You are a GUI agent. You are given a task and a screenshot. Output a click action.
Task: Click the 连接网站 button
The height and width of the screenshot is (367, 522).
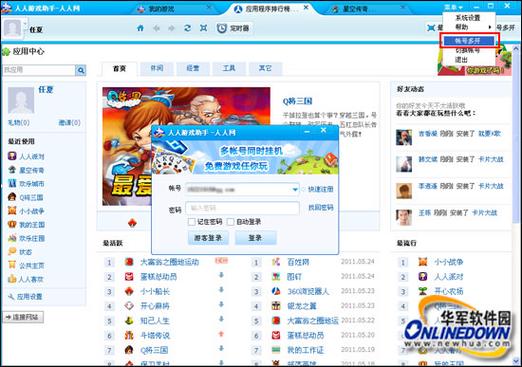pos(23,317)
